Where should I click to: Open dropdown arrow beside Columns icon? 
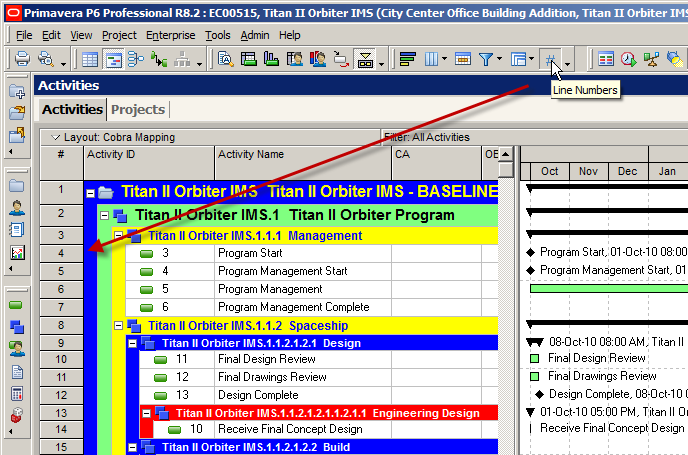(444, 58)
